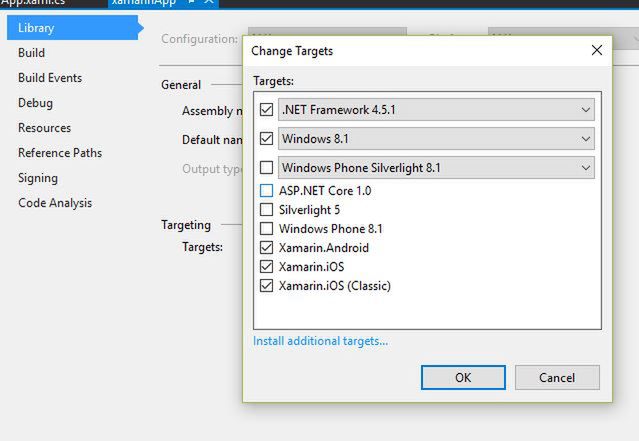Check the ASP.NET Core 1.0 target
639x441 pixels.
click(x=267, y=190)
